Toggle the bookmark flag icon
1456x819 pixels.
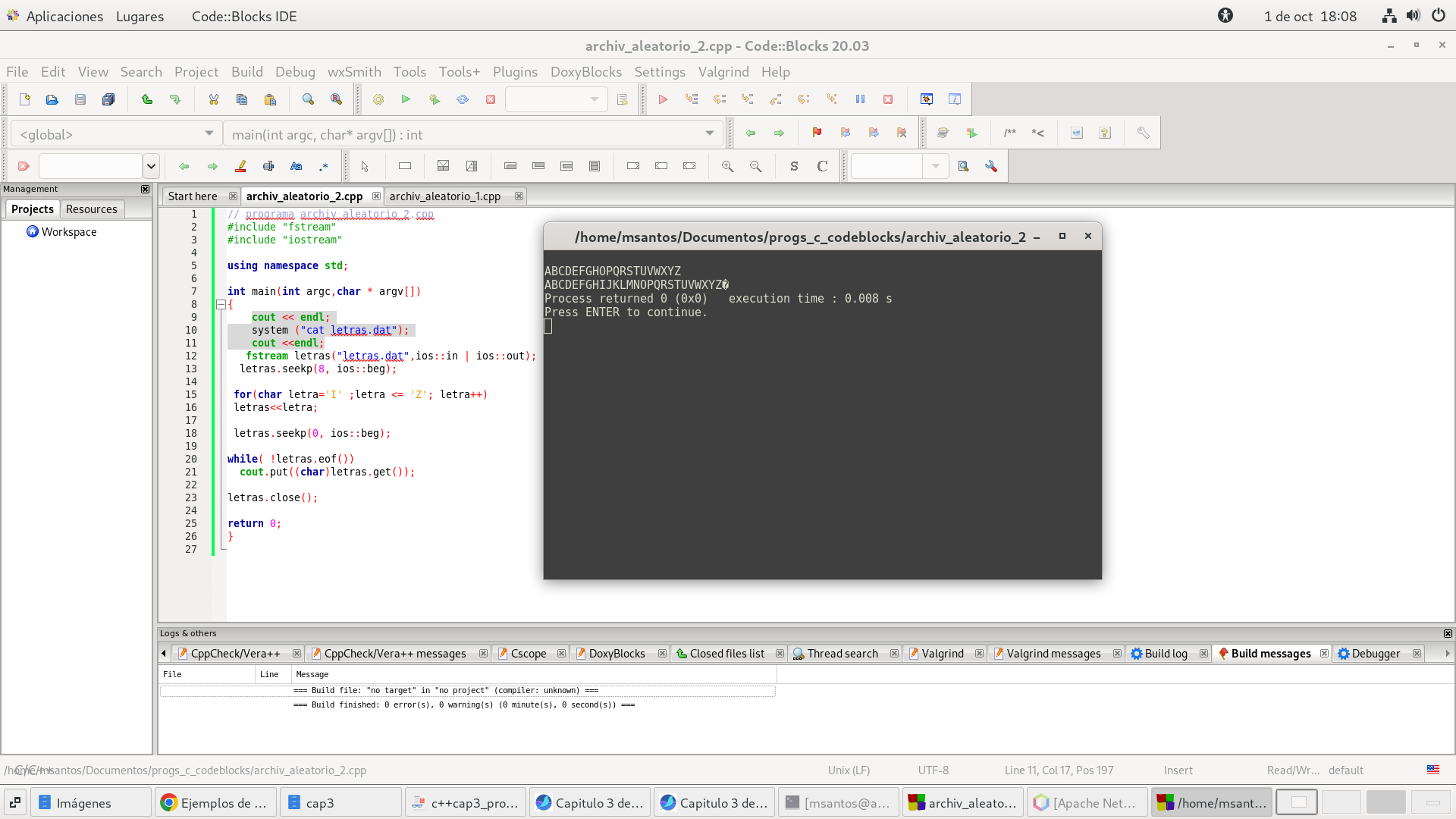817,133
